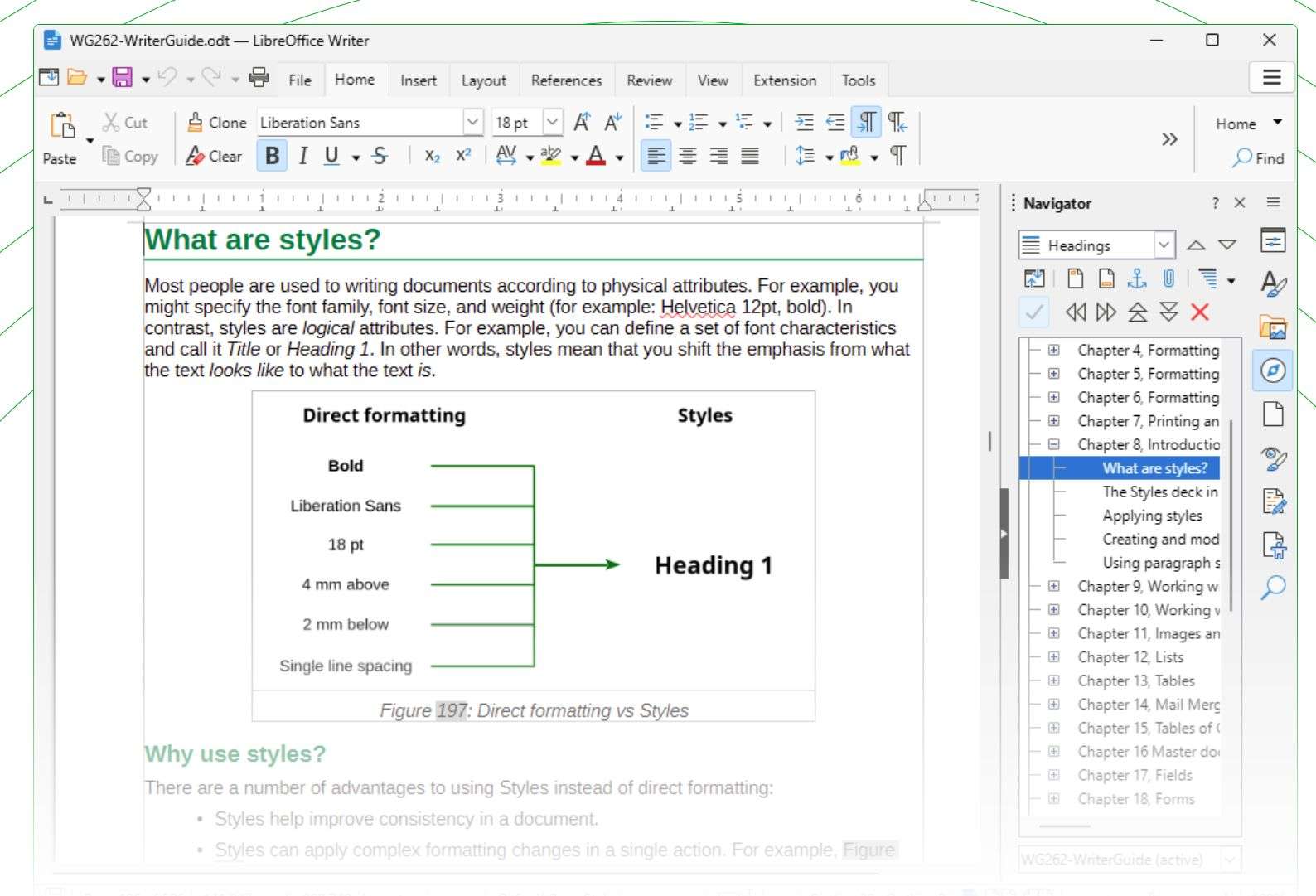Justify the paragraph text

(x=750, y=156)
